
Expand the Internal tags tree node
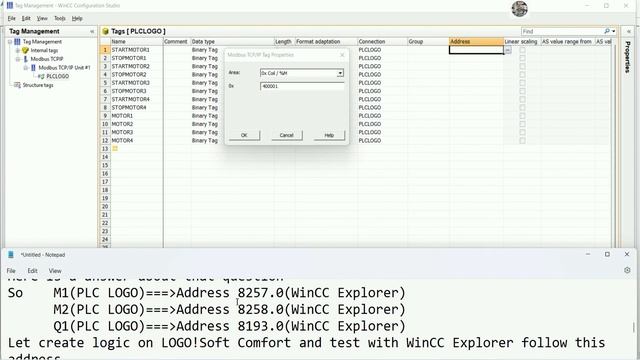click(18, 50)
